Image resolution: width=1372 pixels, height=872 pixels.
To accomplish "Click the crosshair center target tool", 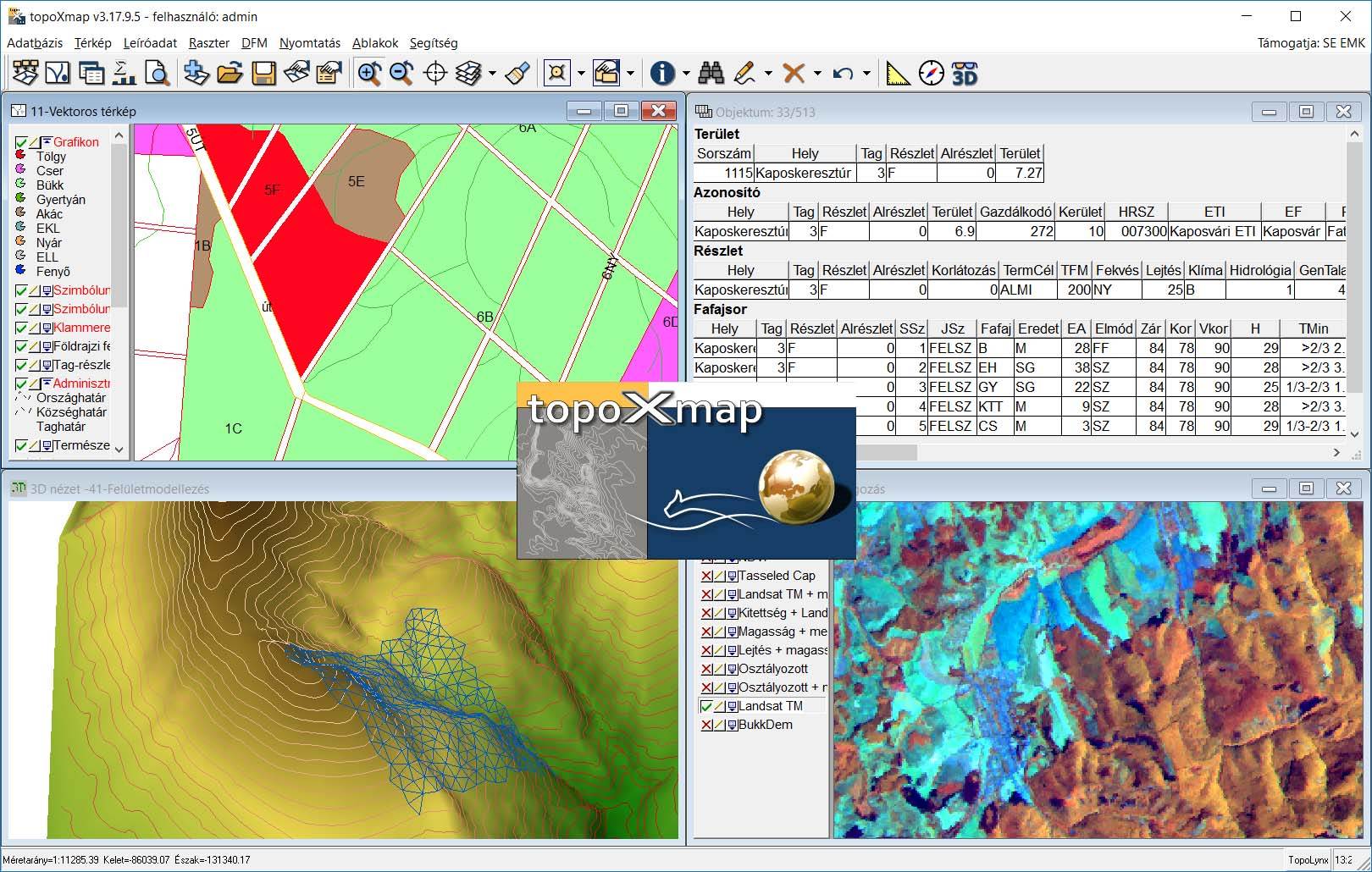I will 435,74.
